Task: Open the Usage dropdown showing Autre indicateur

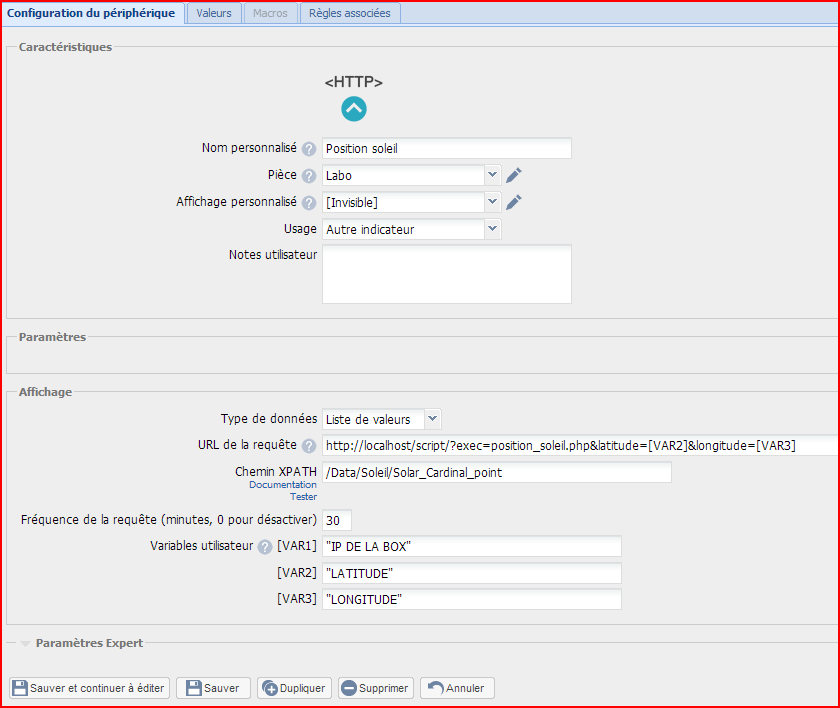Action: click(x=411, y=229)
